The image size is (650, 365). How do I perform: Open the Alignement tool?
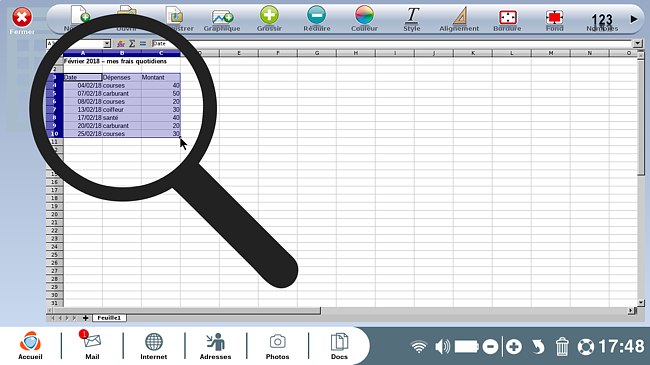459,15
